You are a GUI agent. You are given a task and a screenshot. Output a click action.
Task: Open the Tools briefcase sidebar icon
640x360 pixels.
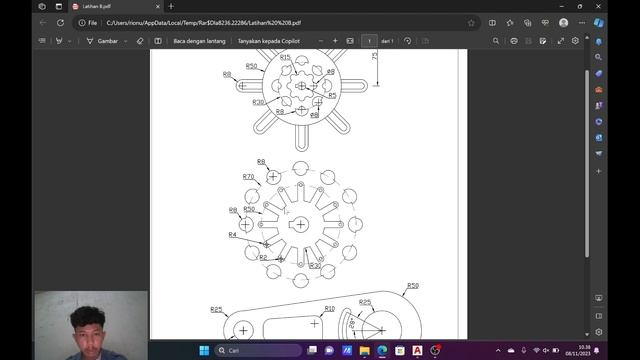[598, 89]
